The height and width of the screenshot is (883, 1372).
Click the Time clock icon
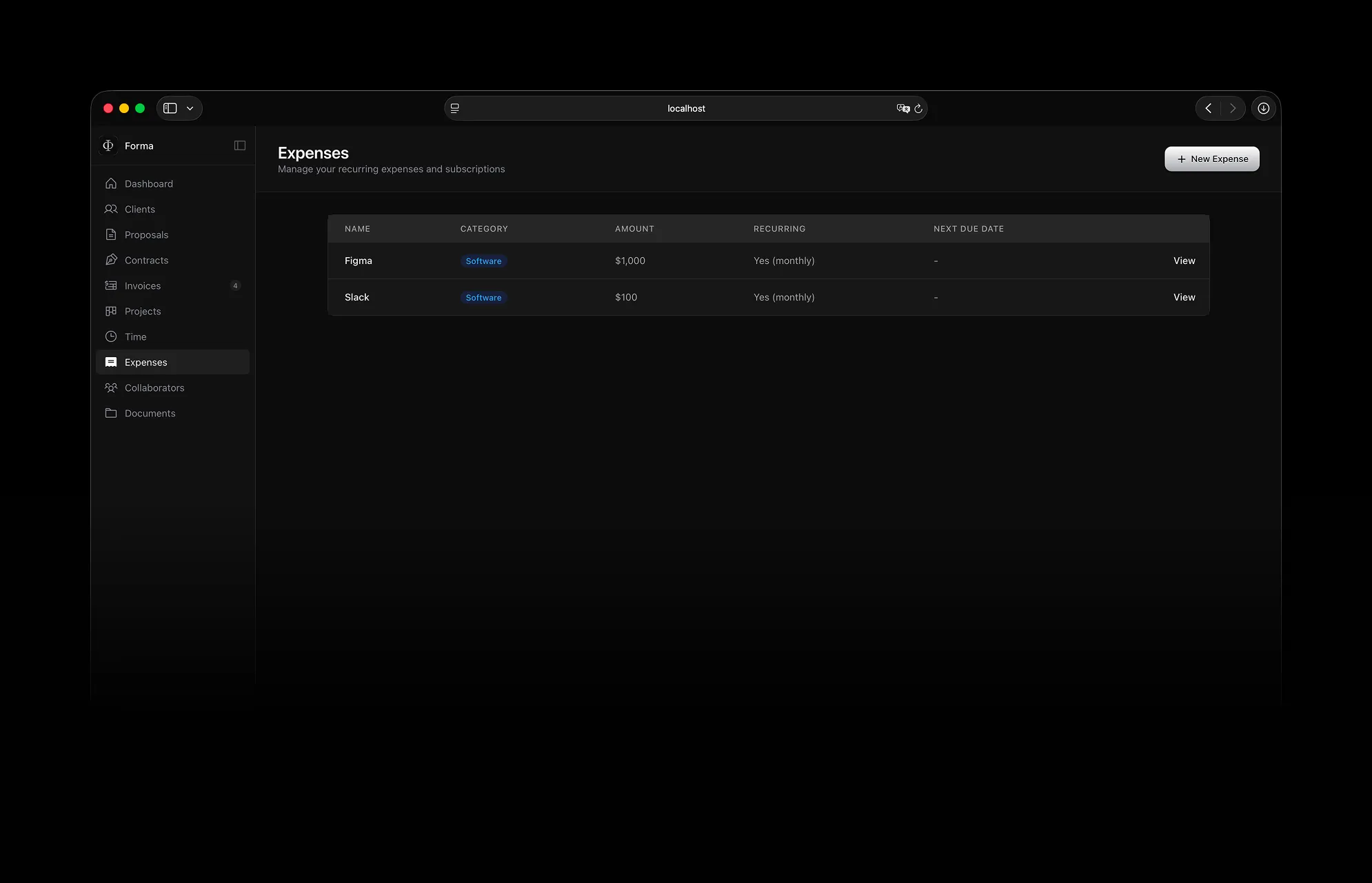(x=111, y=336)
